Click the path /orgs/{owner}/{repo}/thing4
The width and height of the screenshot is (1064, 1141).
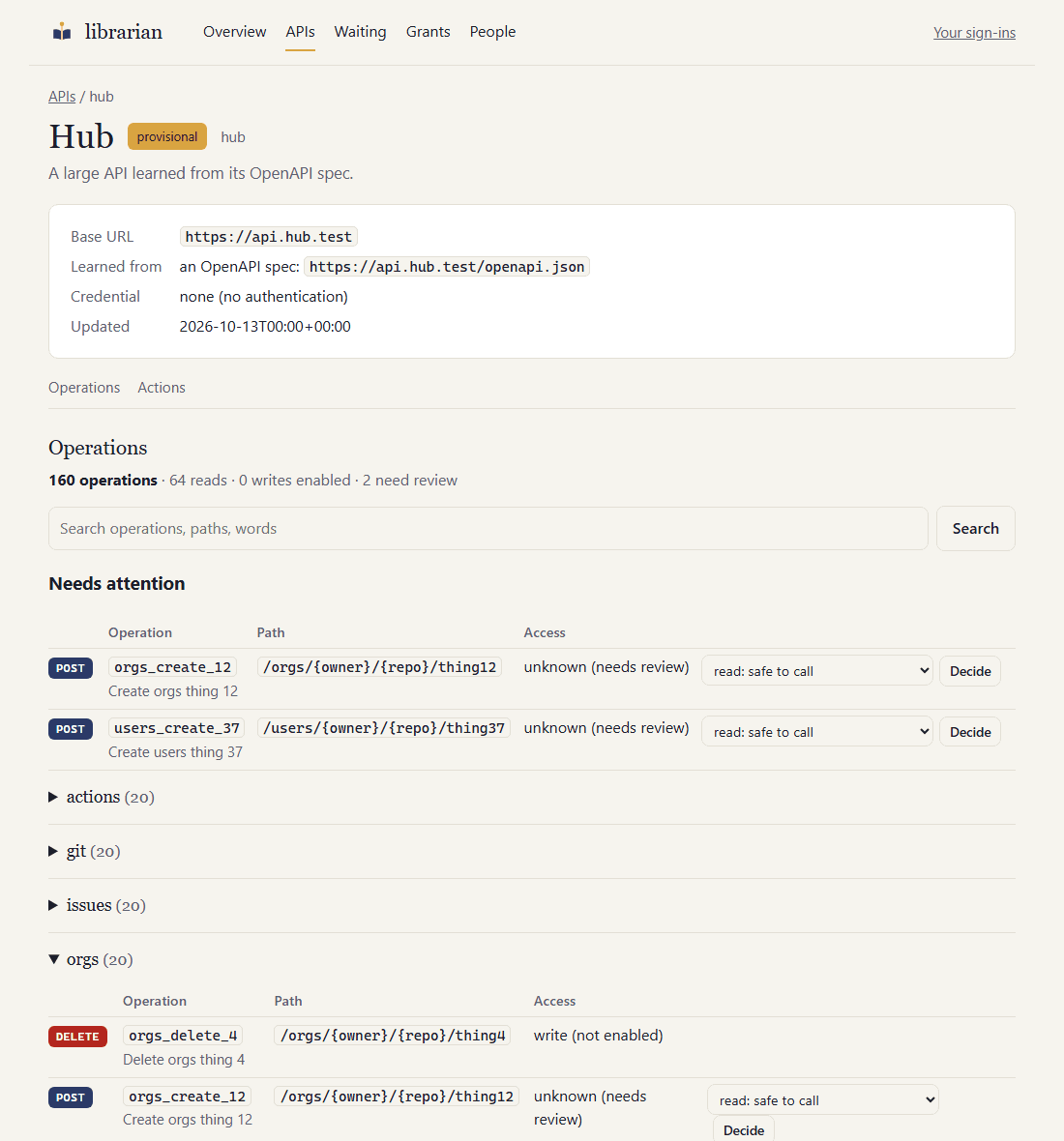(x=393, y=1036)
